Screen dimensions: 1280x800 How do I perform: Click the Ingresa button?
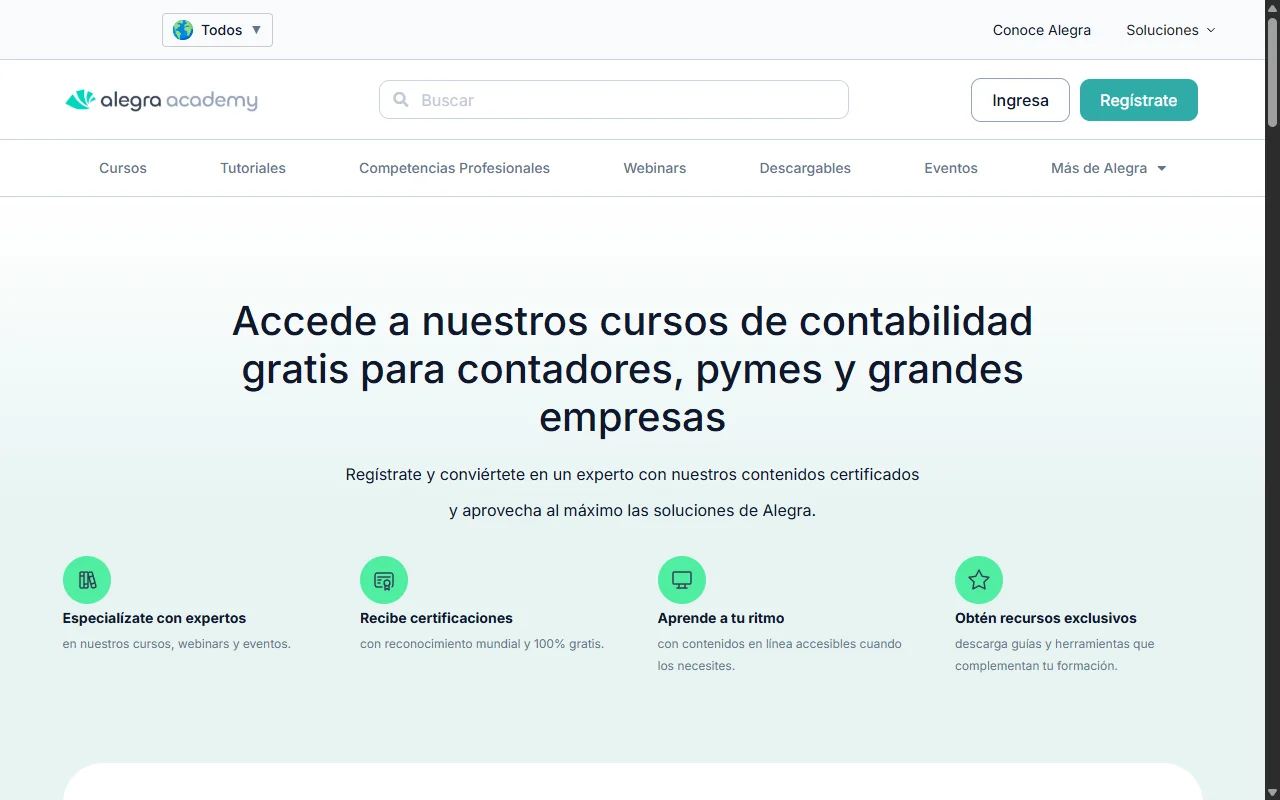point(1020,100)
